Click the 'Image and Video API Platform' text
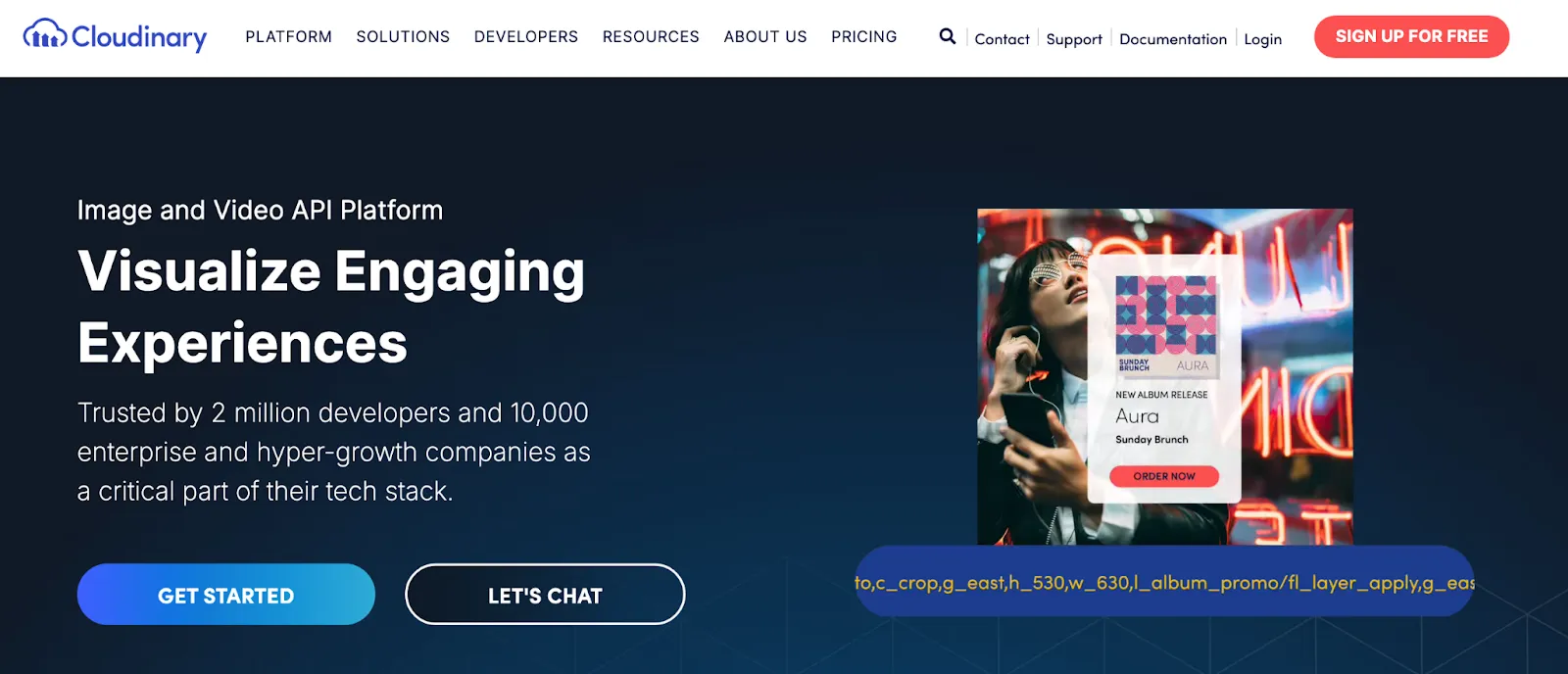This screenshot has height=674, width=1568. click(x=260, y=210)
